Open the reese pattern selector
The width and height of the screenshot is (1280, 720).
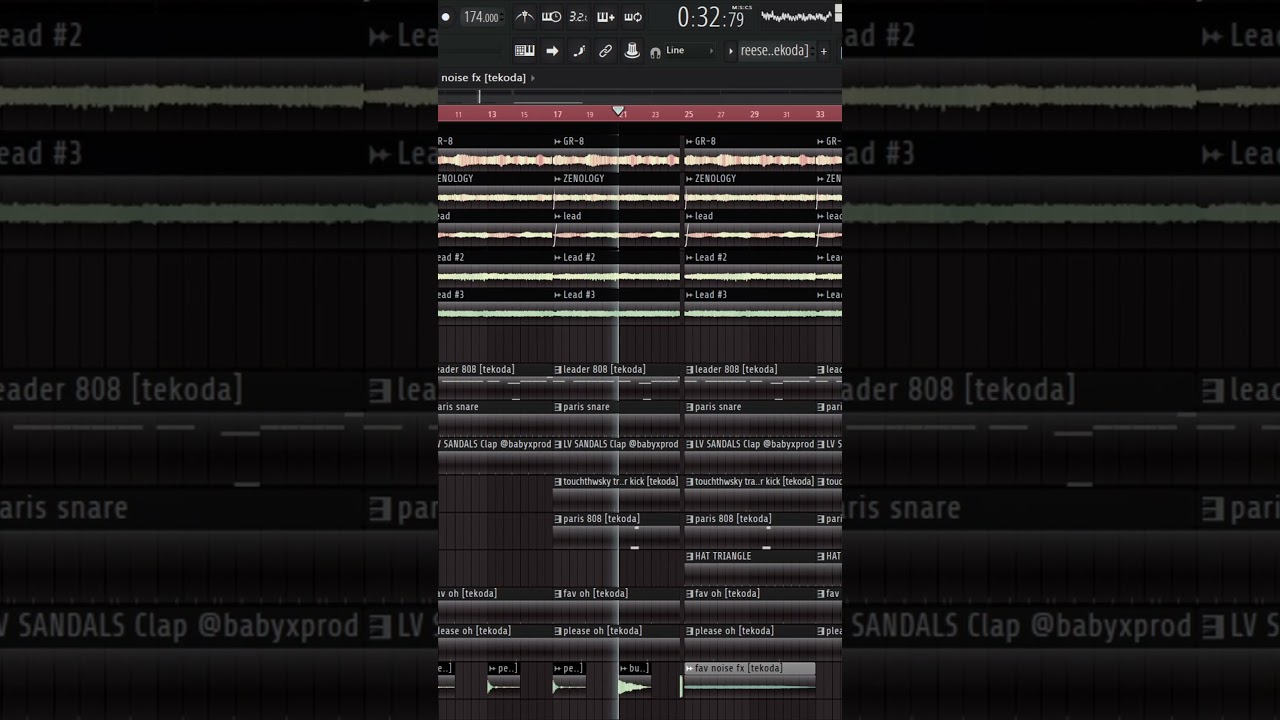774,51
